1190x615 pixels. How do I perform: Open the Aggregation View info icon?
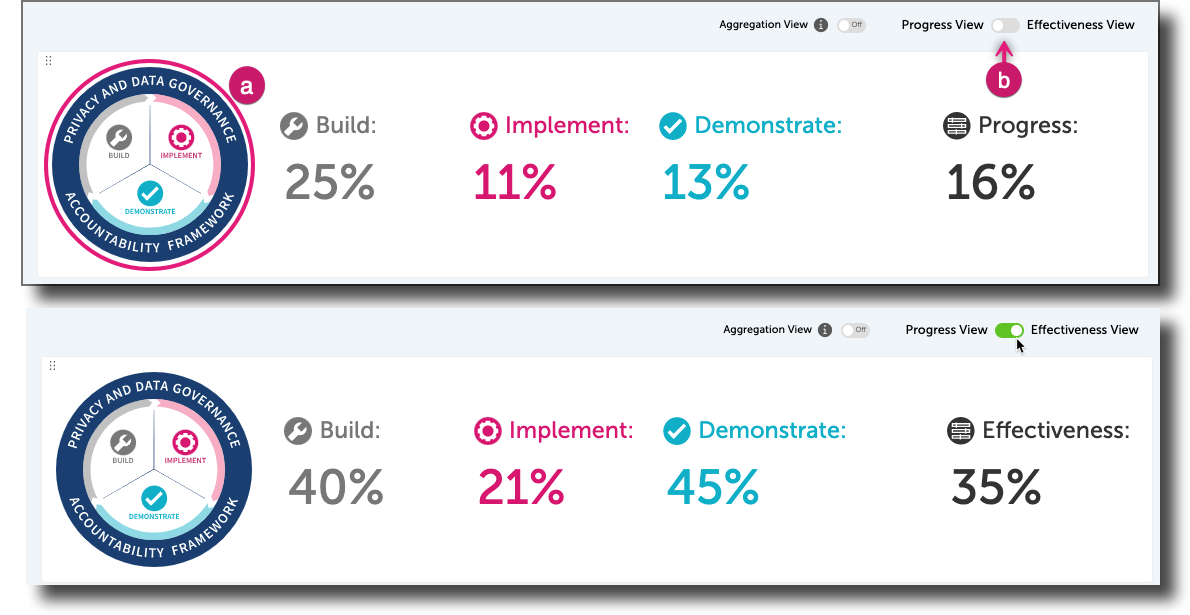(x=823, y=24)
